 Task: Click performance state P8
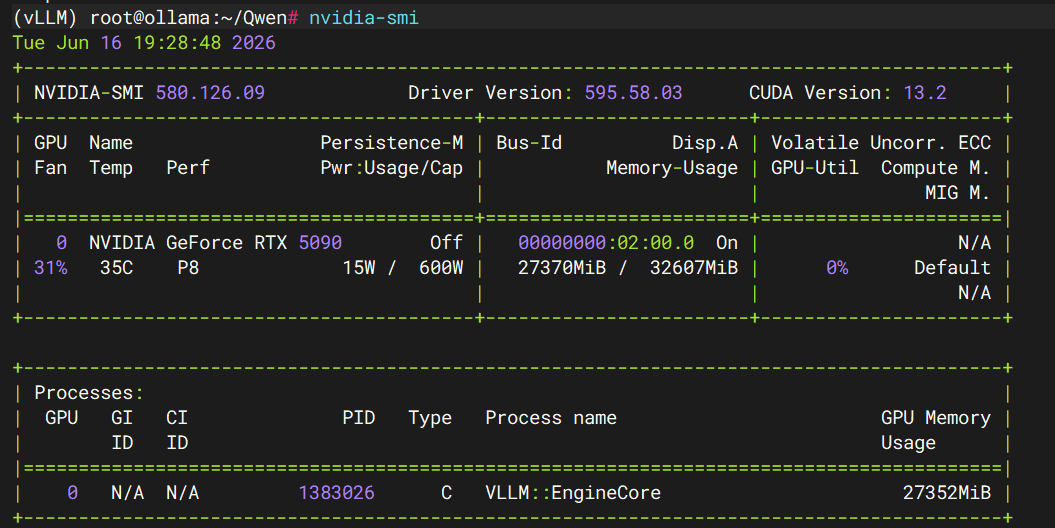pyautogui.click(x=188, y=268)
